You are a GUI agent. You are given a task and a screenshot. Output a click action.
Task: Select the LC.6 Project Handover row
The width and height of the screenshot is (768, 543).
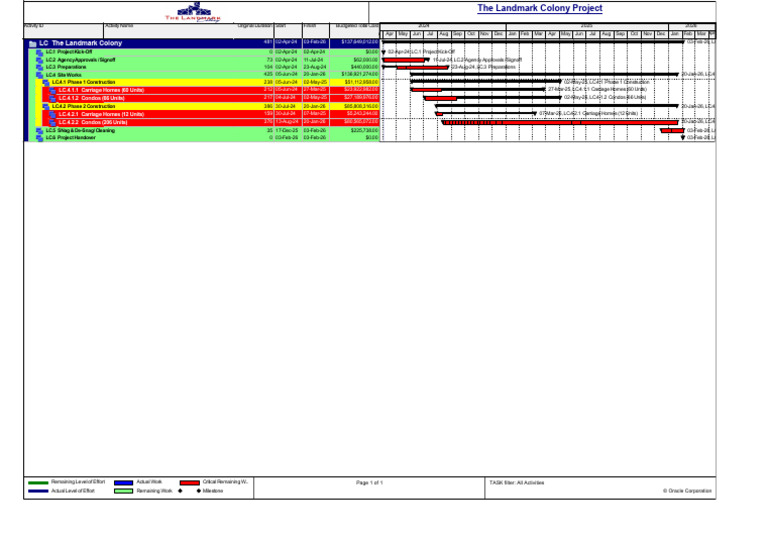coord(205,138)
